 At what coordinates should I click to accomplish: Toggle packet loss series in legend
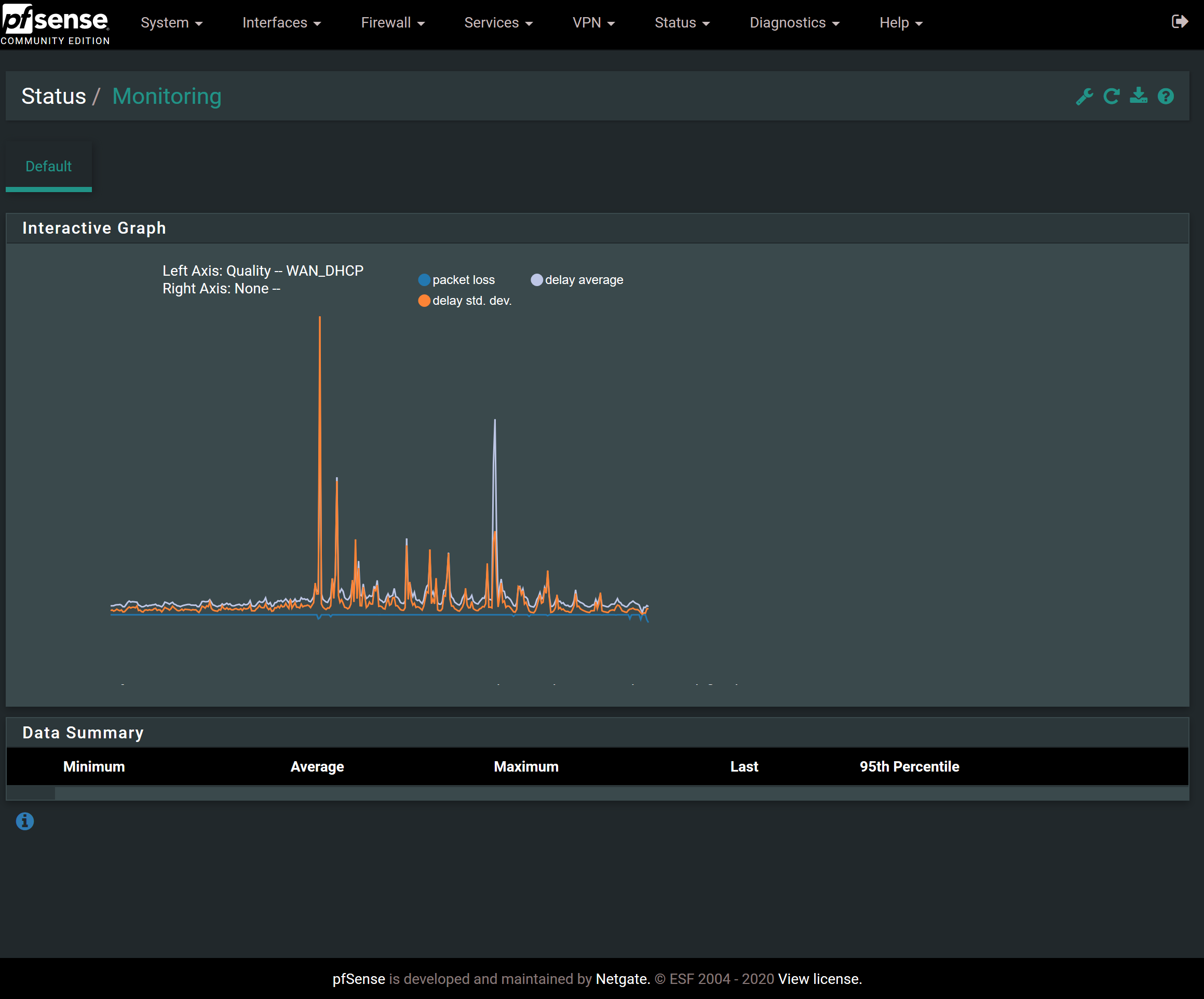tap(463, 280)
